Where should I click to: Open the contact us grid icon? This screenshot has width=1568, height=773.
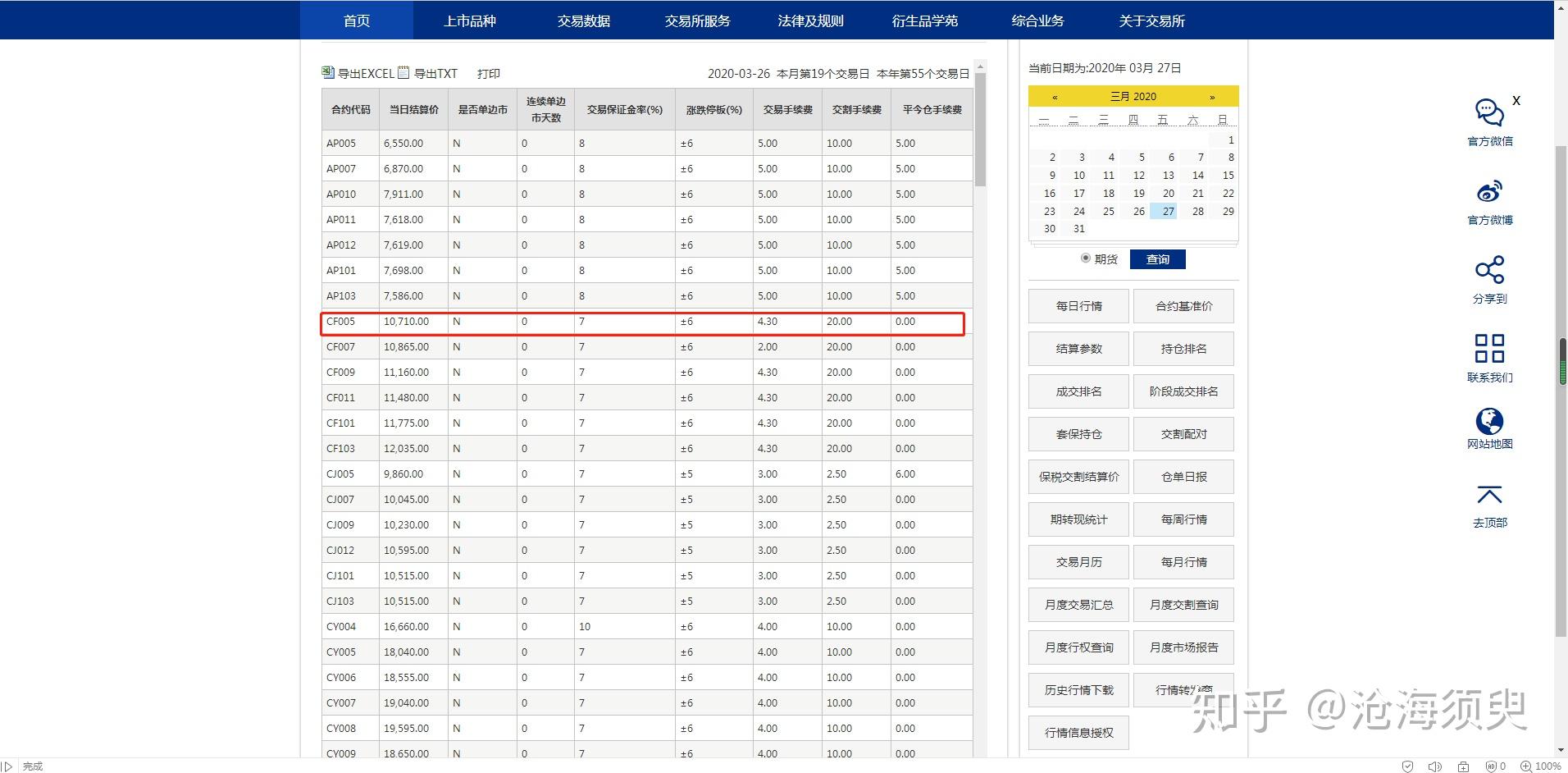(1489, 348)
